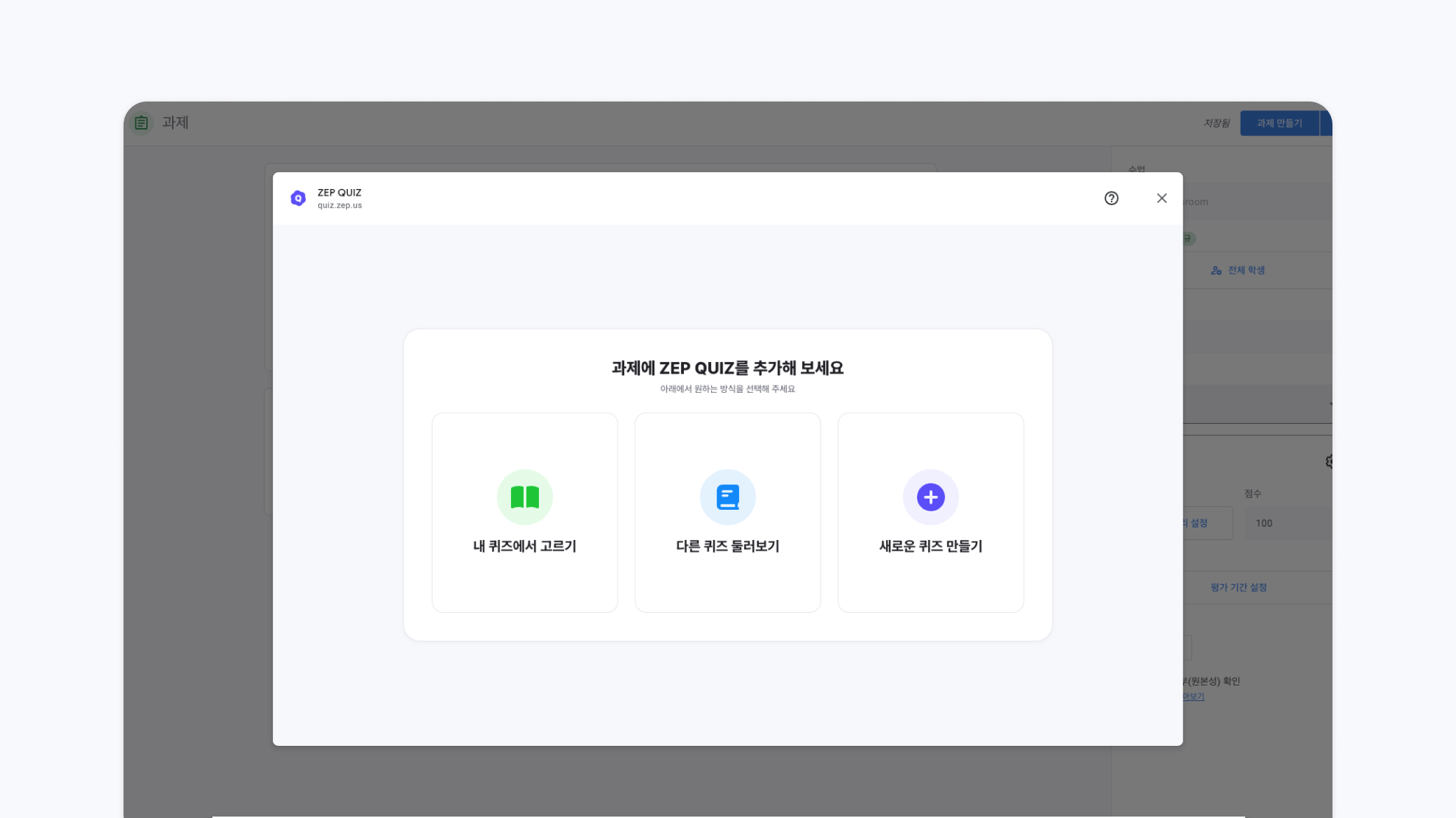Viewport: 1456px width, 818px height.
Task: Click the green open-book icon
Action: (x=524, y=497)
